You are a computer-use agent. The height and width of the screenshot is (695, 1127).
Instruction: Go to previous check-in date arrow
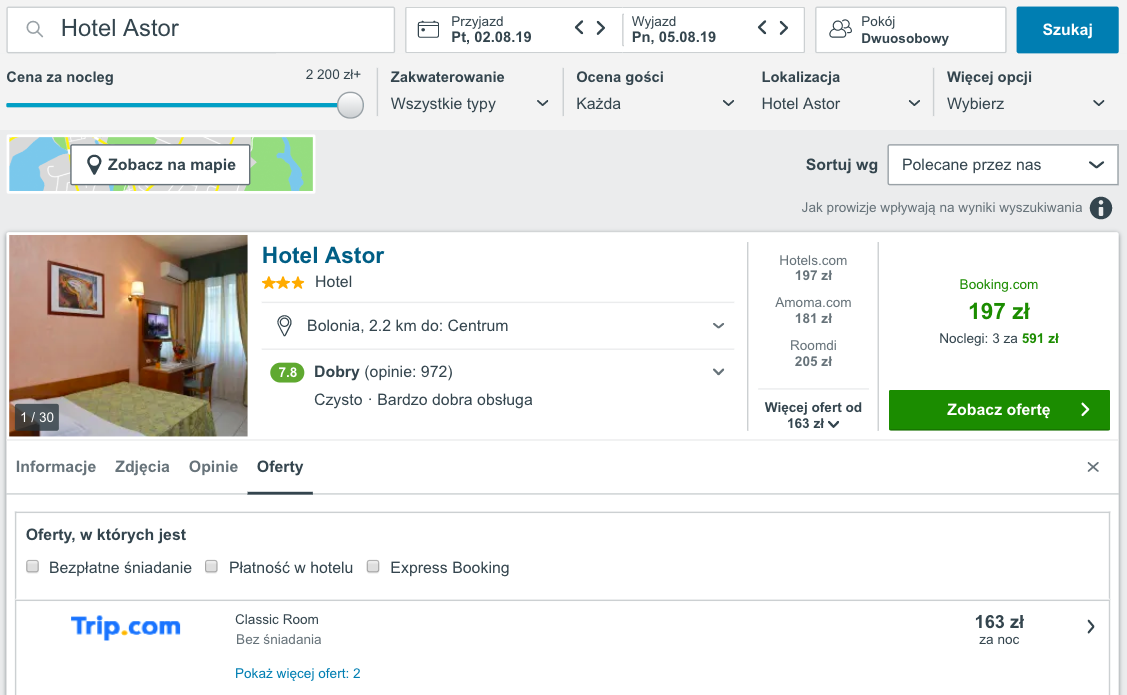coord(579,28)
